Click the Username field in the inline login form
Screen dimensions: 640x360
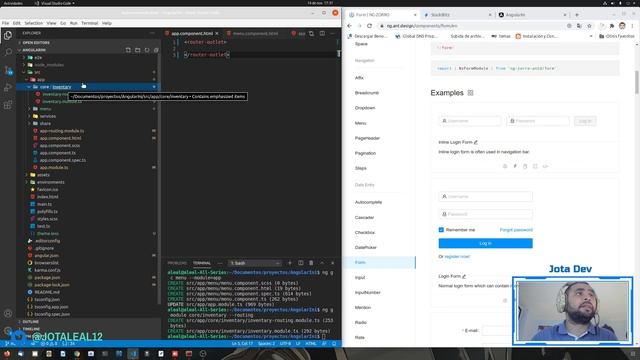tap(470, 121)
